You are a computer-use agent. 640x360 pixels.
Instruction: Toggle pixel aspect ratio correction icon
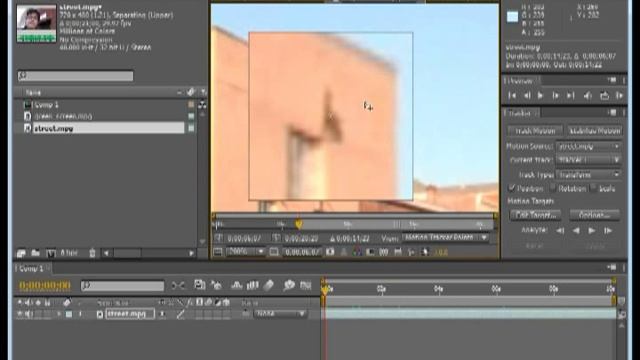point(398,252)
